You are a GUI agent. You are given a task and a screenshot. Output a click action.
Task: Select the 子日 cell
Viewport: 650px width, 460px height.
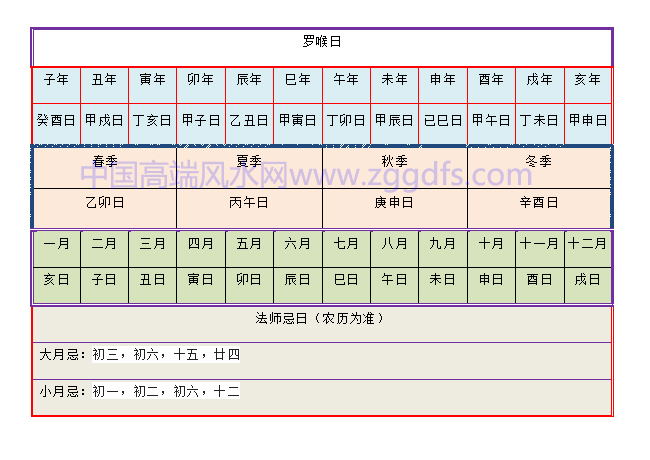tap(104, 285)
